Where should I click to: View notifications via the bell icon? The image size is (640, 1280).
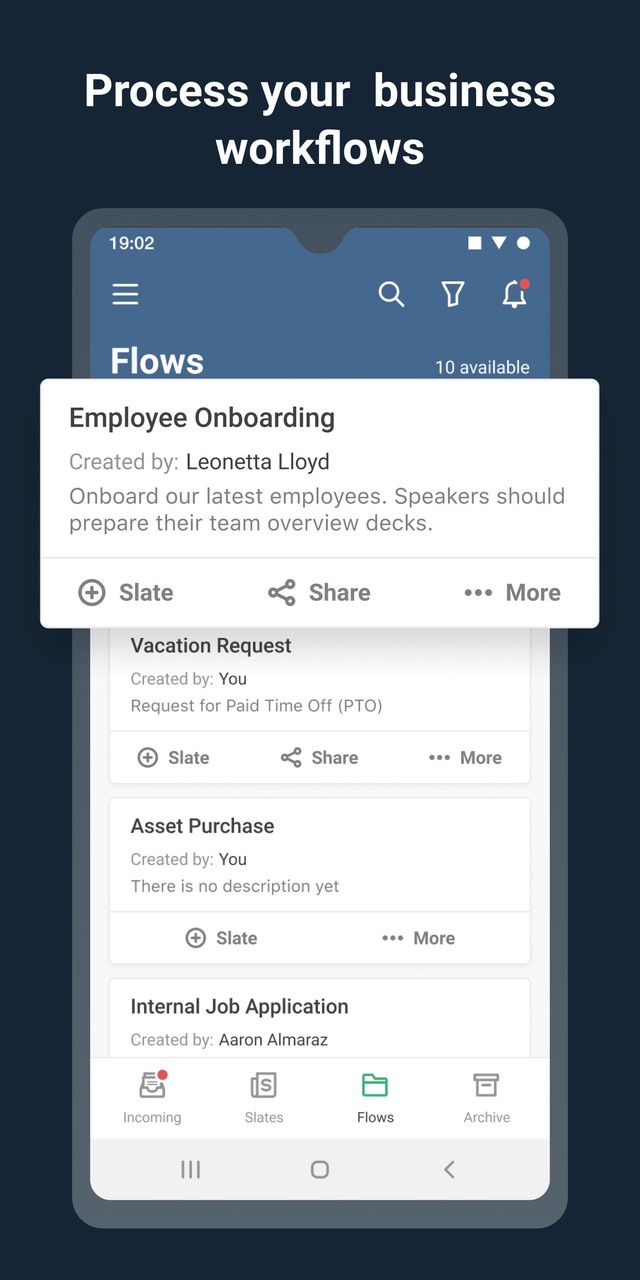(x=514, y=294)
